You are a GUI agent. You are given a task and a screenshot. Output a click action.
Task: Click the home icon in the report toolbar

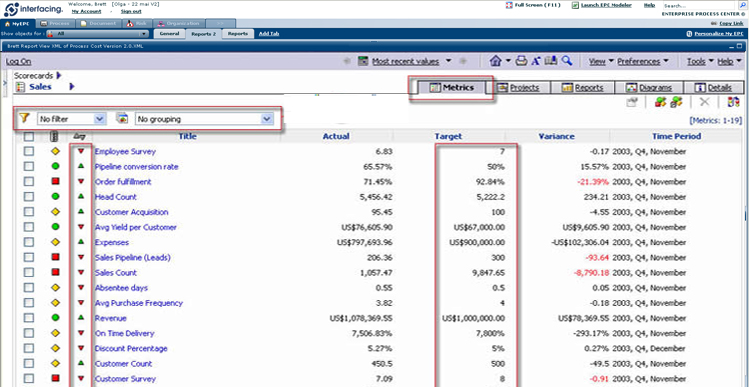[496, 61]
